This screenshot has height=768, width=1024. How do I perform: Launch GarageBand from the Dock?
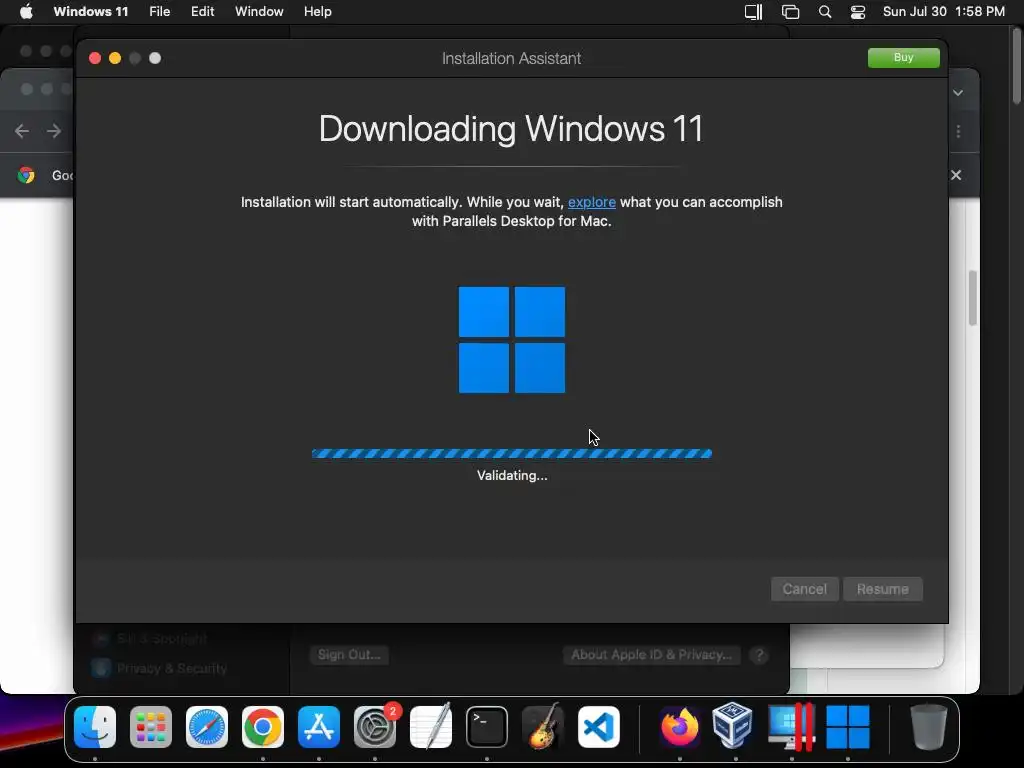tap(543, 727)
